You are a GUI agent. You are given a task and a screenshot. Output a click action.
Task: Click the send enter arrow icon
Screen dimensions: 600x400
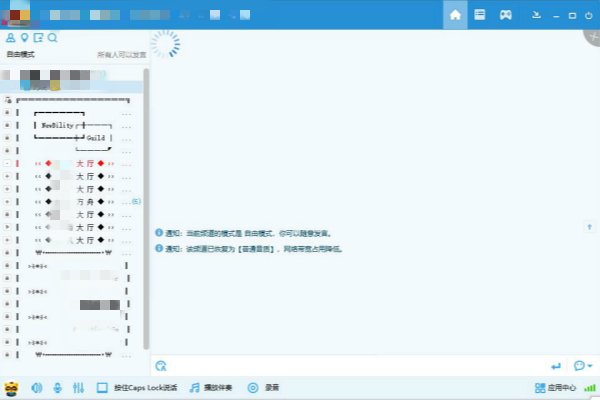coord(556,366)
